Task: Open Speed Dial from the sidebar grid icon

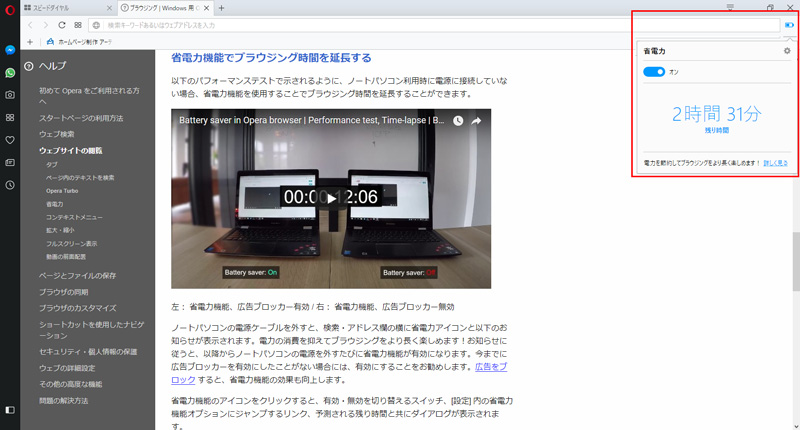Action: coord(10,117)
